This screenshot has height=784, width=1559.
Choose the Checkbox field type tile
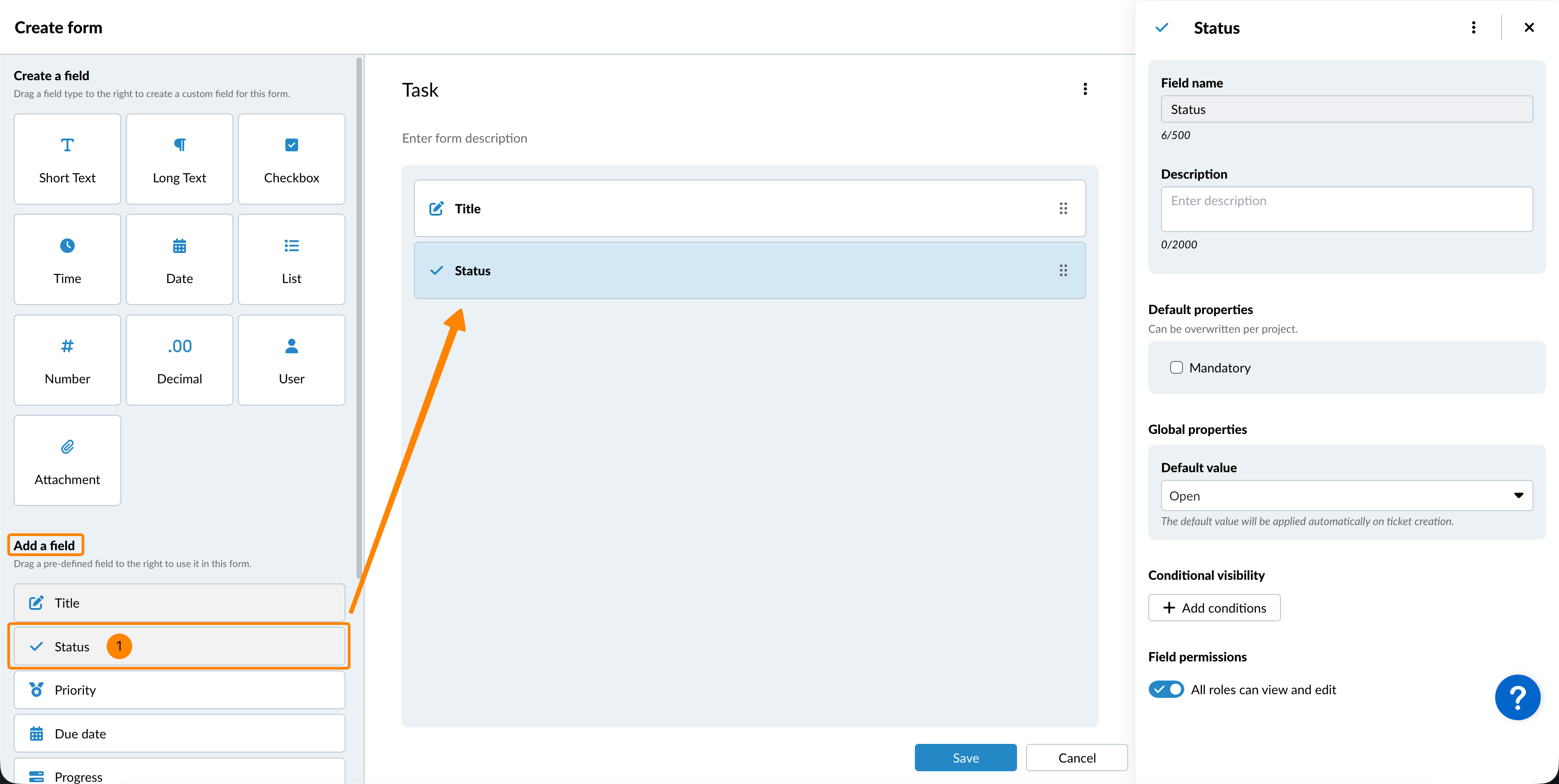[x=291, y=159]
